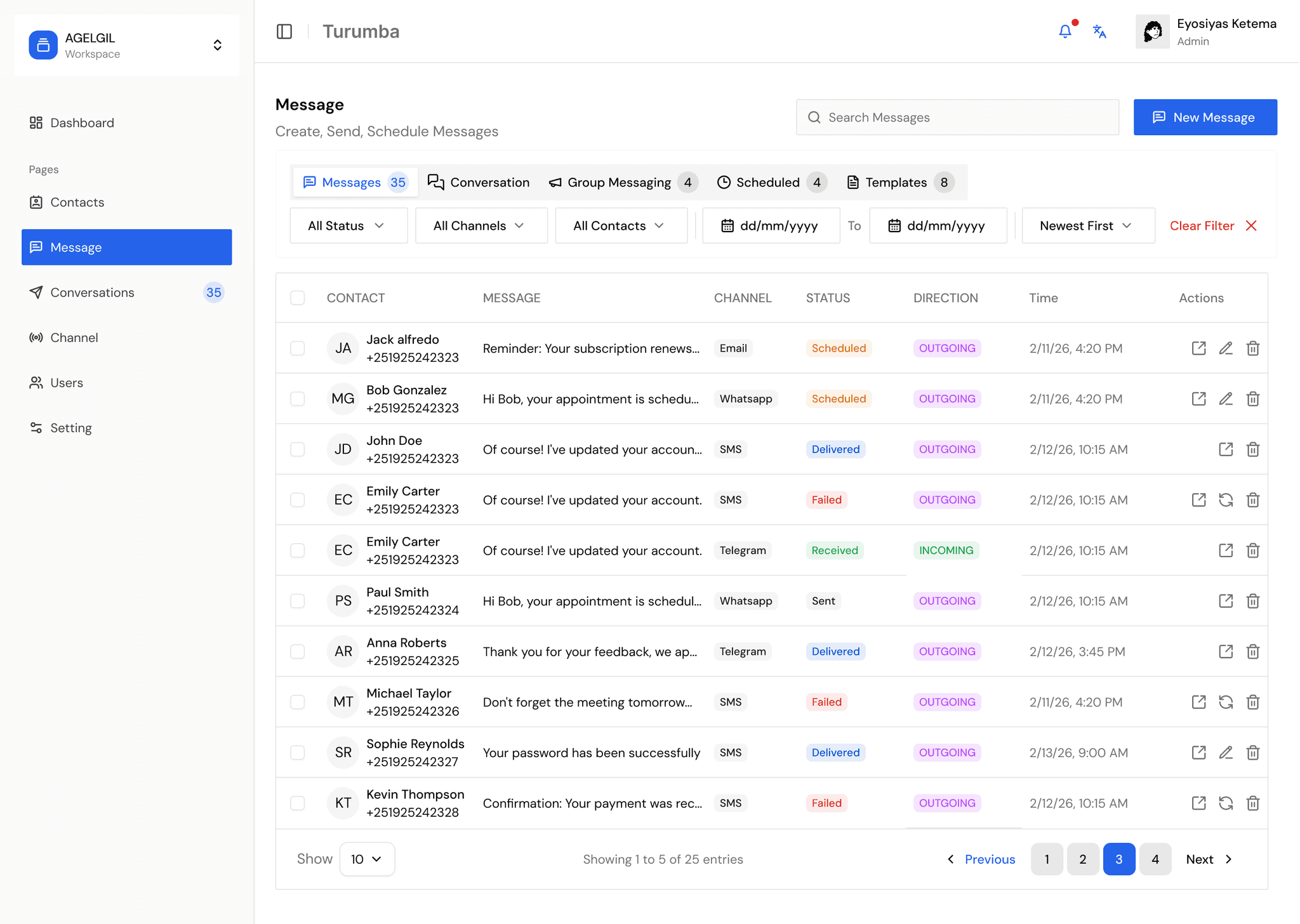Open Conversations in the sidebar
This screenshot has height=924, width=1300.
pyautogui.click(x=92, y=292)
